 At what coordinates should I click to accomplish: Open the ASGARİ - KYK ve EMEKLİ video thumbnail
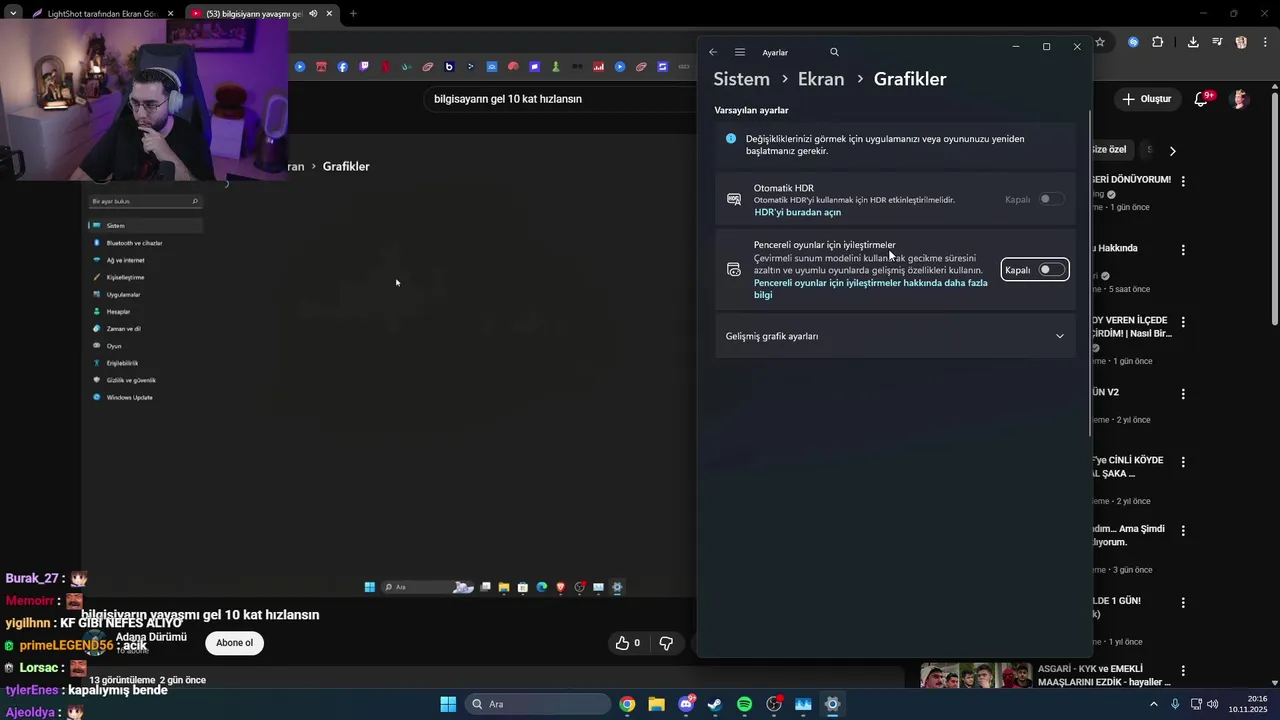[x=976, y=675]
